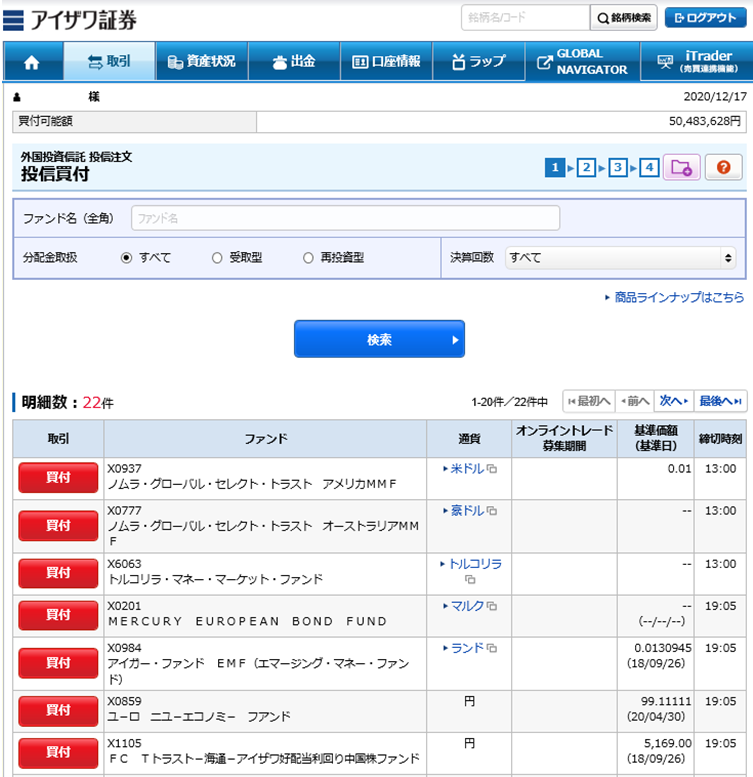Click the 銘柄検索 button
The image size is (753, 777).
624,18
